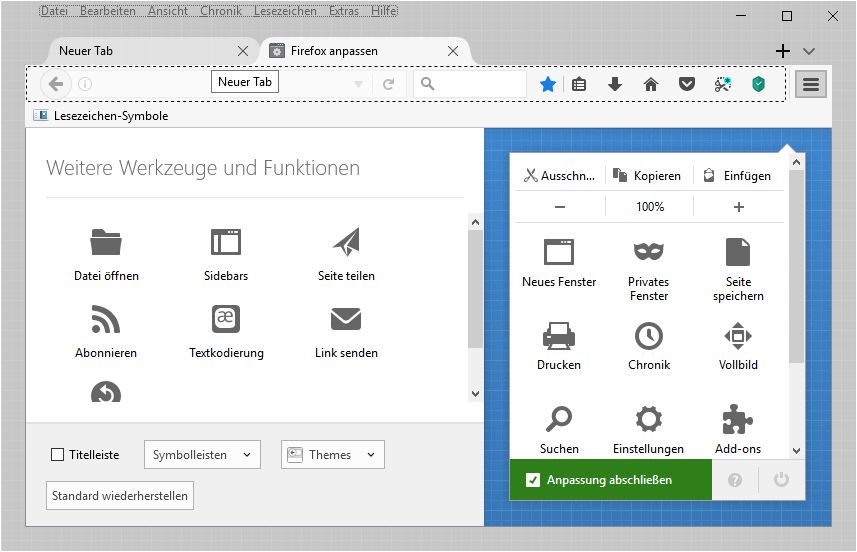Click the downloads arrow icon
The height and width of the screenshot is (552, 857).
tap(615, 84)
